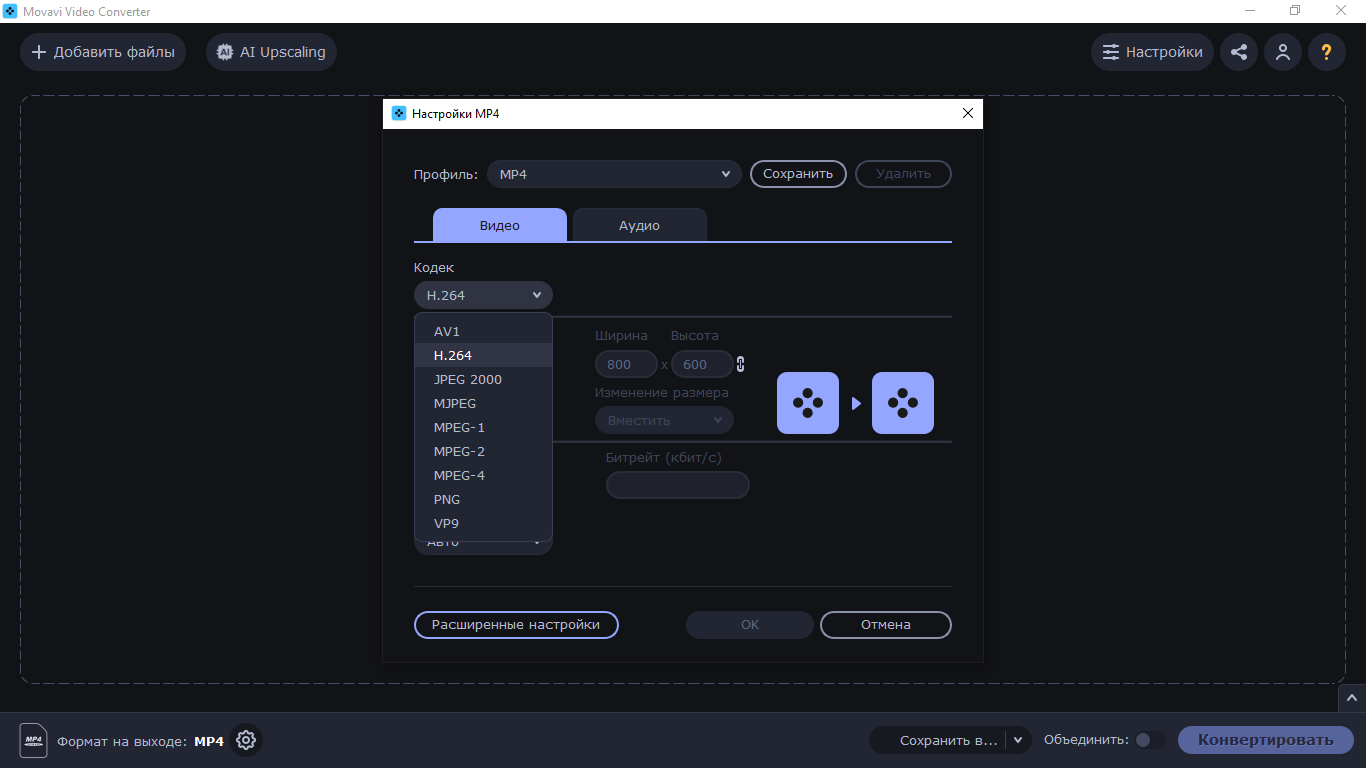The height and width of the screenshot is (768, 1366).
Task: Collapse the Кодек H.264 dropdown
Action: tap(483, 295)
